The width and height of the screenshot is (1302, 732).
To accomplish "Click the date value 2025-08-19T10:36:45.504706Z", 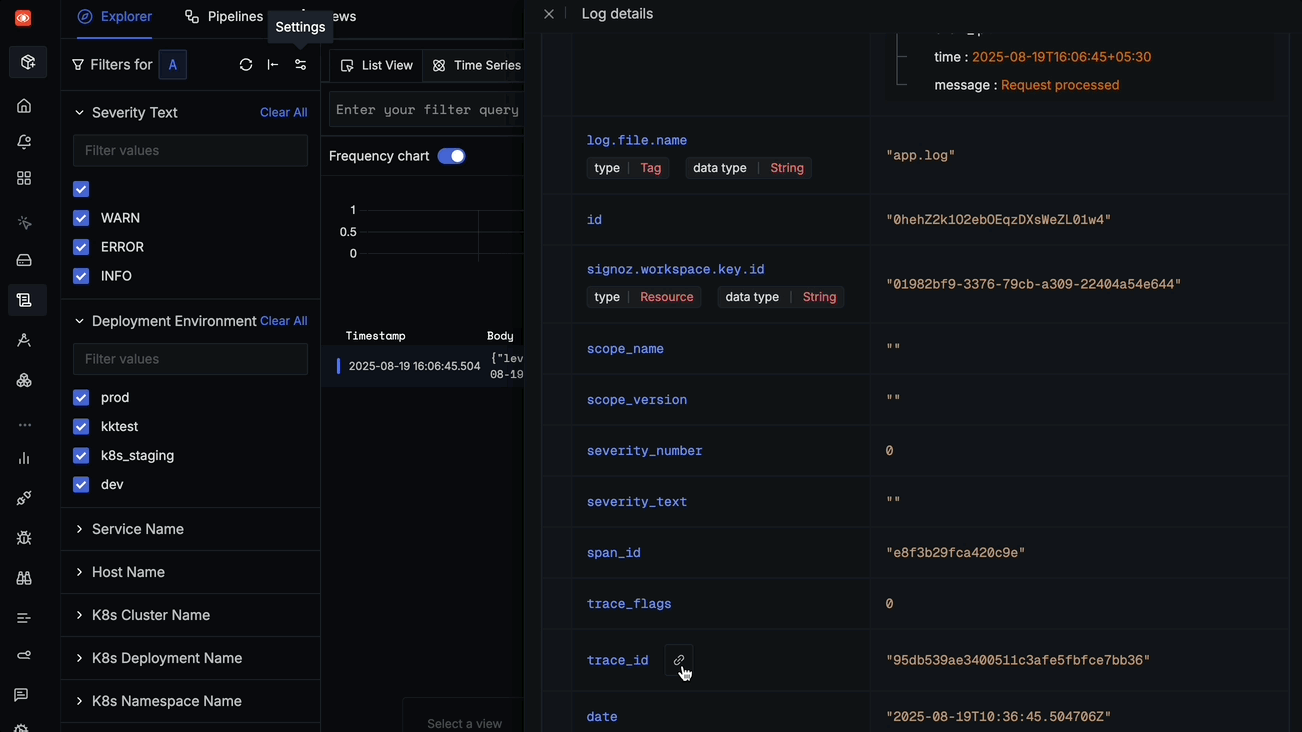I will (999, 717).
